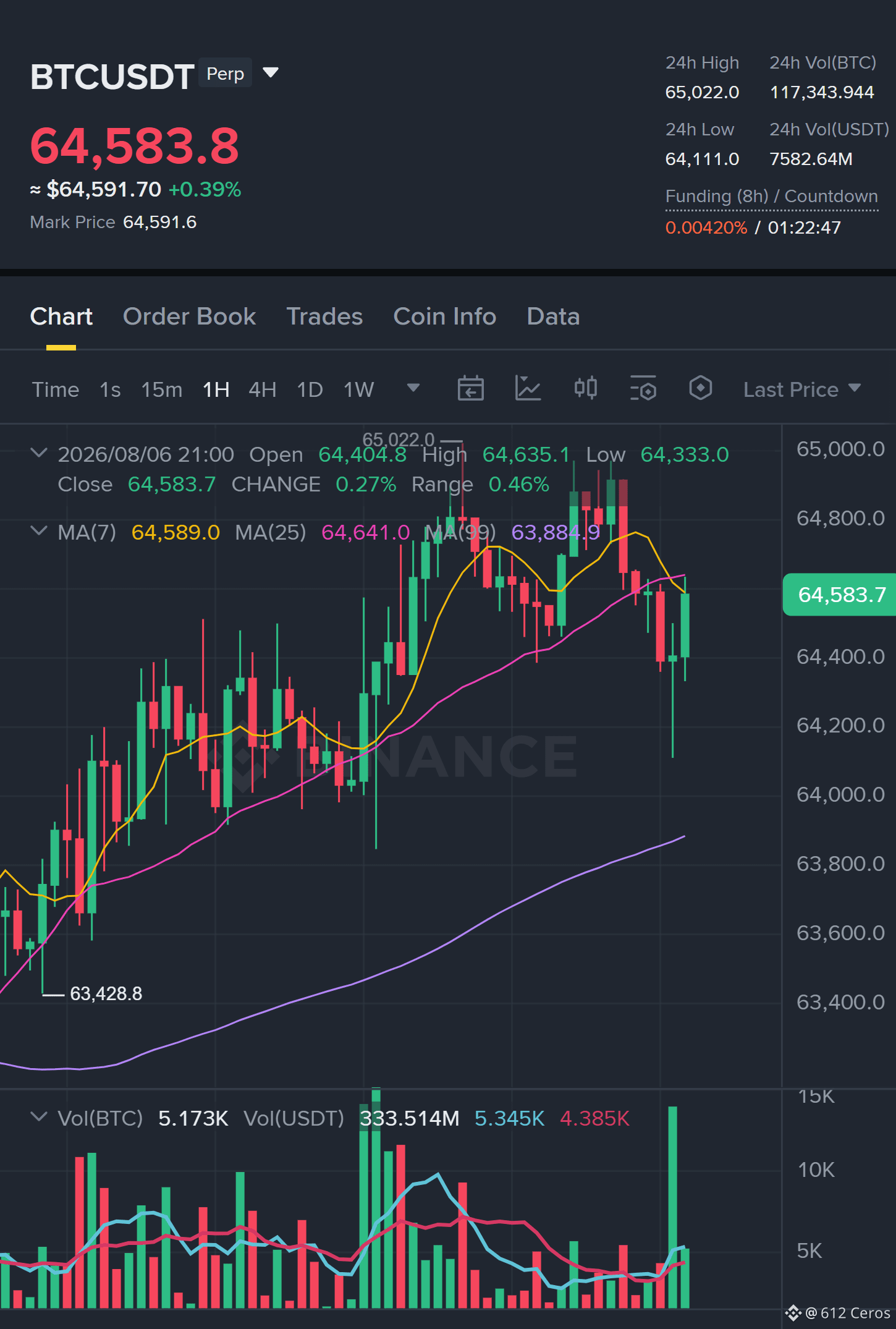Open the BTCUSDT pair selector dropdown arrow
This screenshot has height=1329, width=896.
pyautogui.click(x=271, y=73)
